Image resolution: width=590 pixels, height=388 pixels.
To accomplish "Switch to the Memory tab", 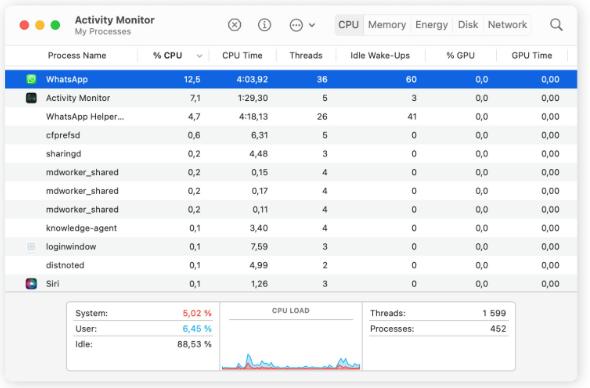I will 387,25.
